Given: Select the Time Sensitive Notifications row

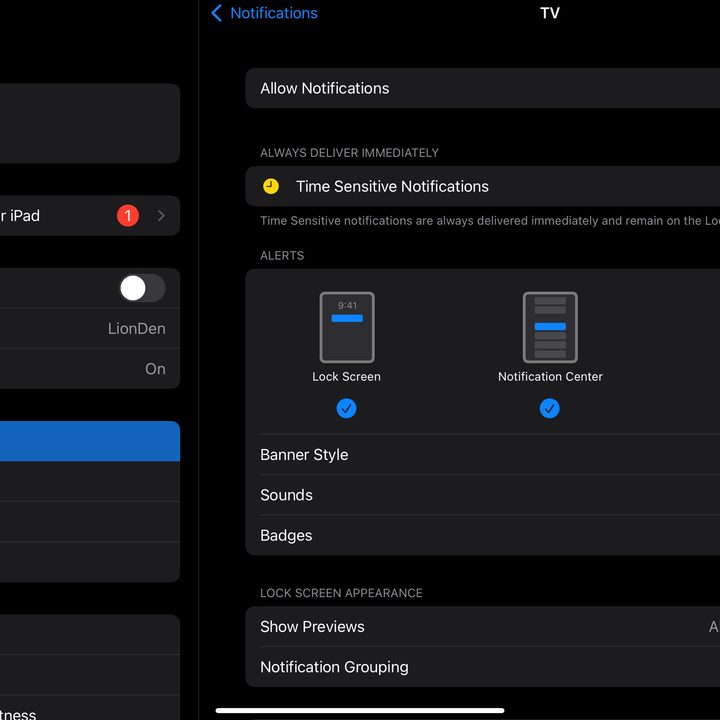Looking at the screenshot, I should point(483,186).
